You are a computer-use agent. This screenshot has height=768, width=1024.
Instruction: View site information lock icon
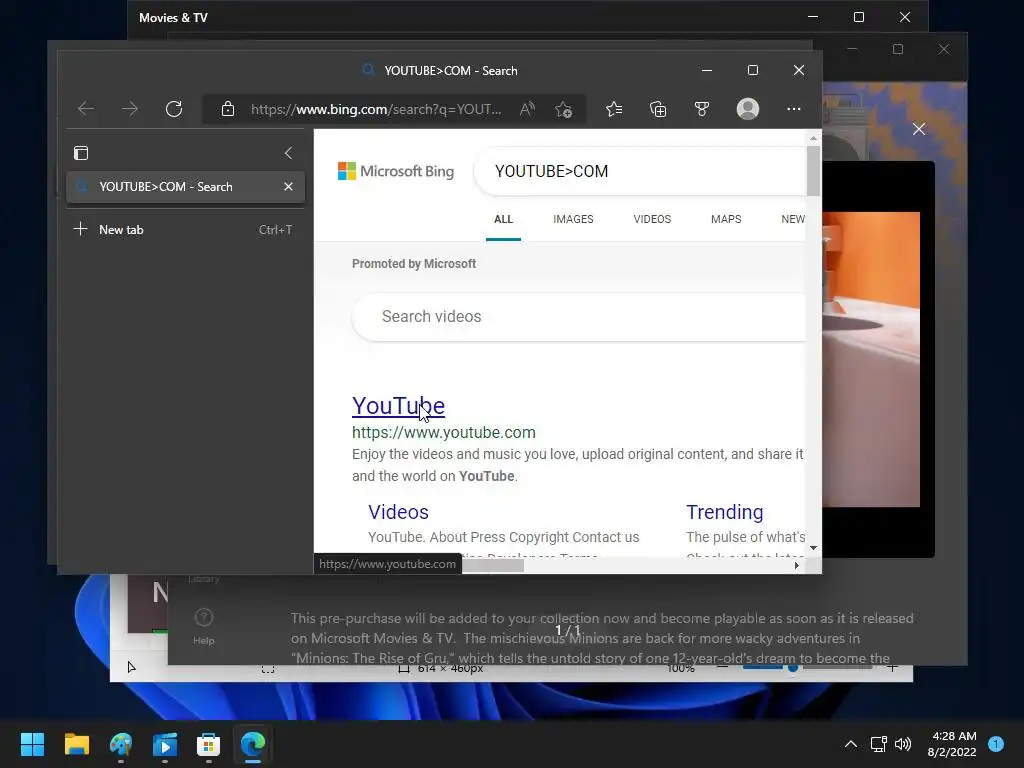pos(228,109)
